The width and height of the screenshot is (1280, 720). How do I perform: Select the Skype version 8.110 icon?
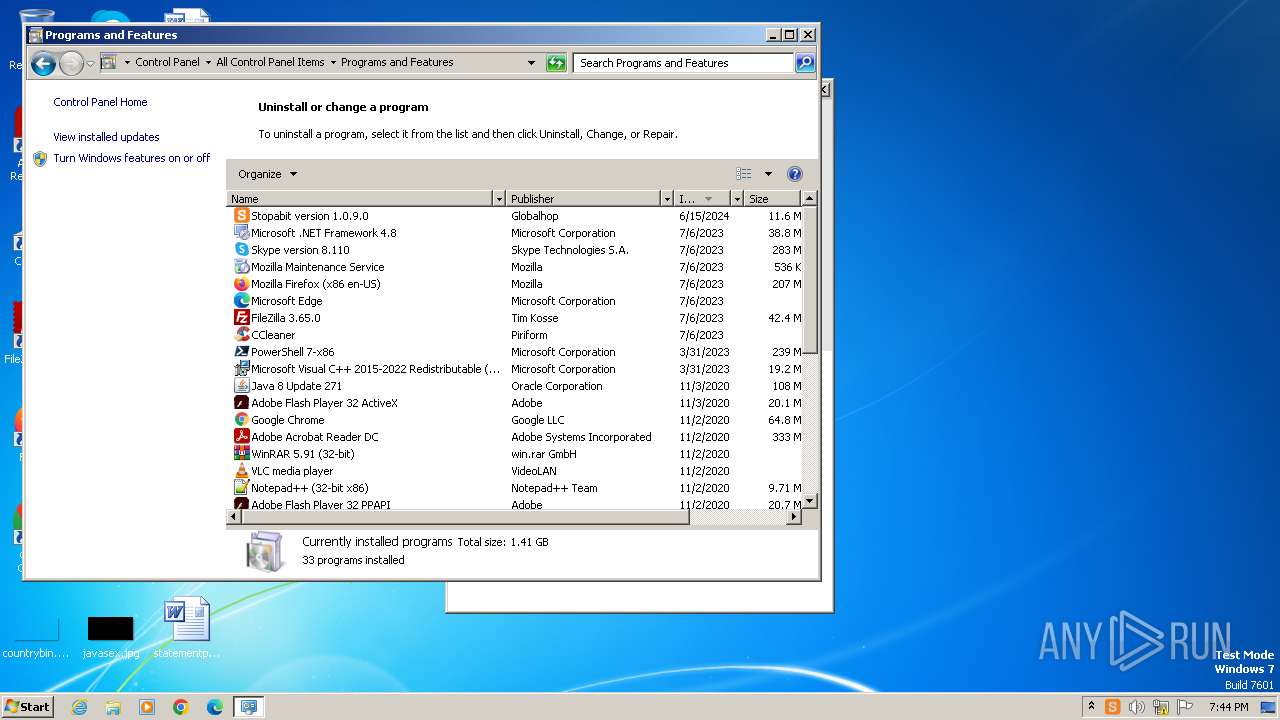(241, 250)
